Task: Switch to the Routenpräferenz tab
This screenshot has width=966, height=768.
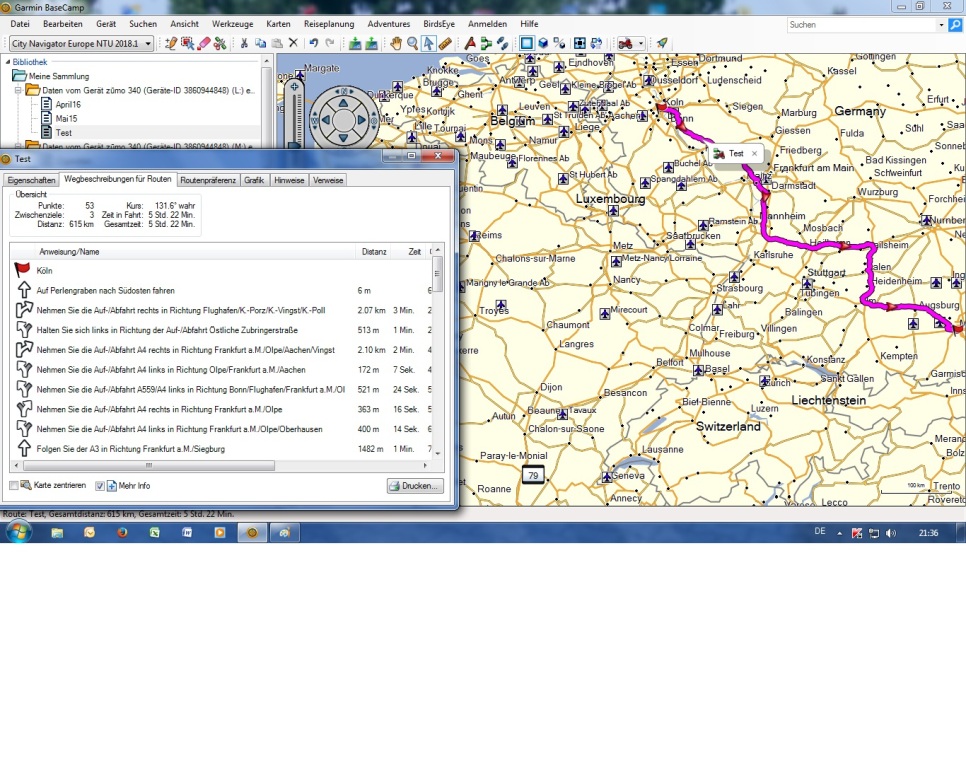Action: (x=208, y=180)
